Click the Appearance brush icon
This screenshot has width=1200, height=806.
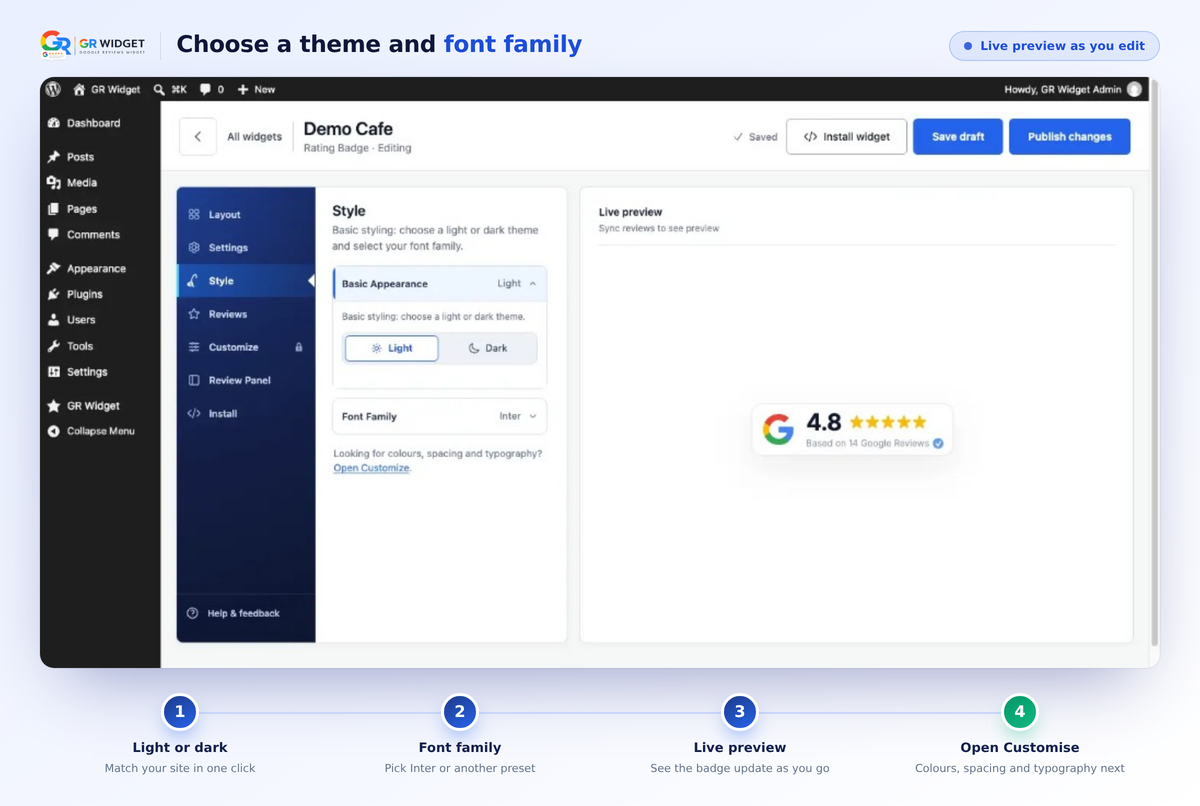point(54,269)
